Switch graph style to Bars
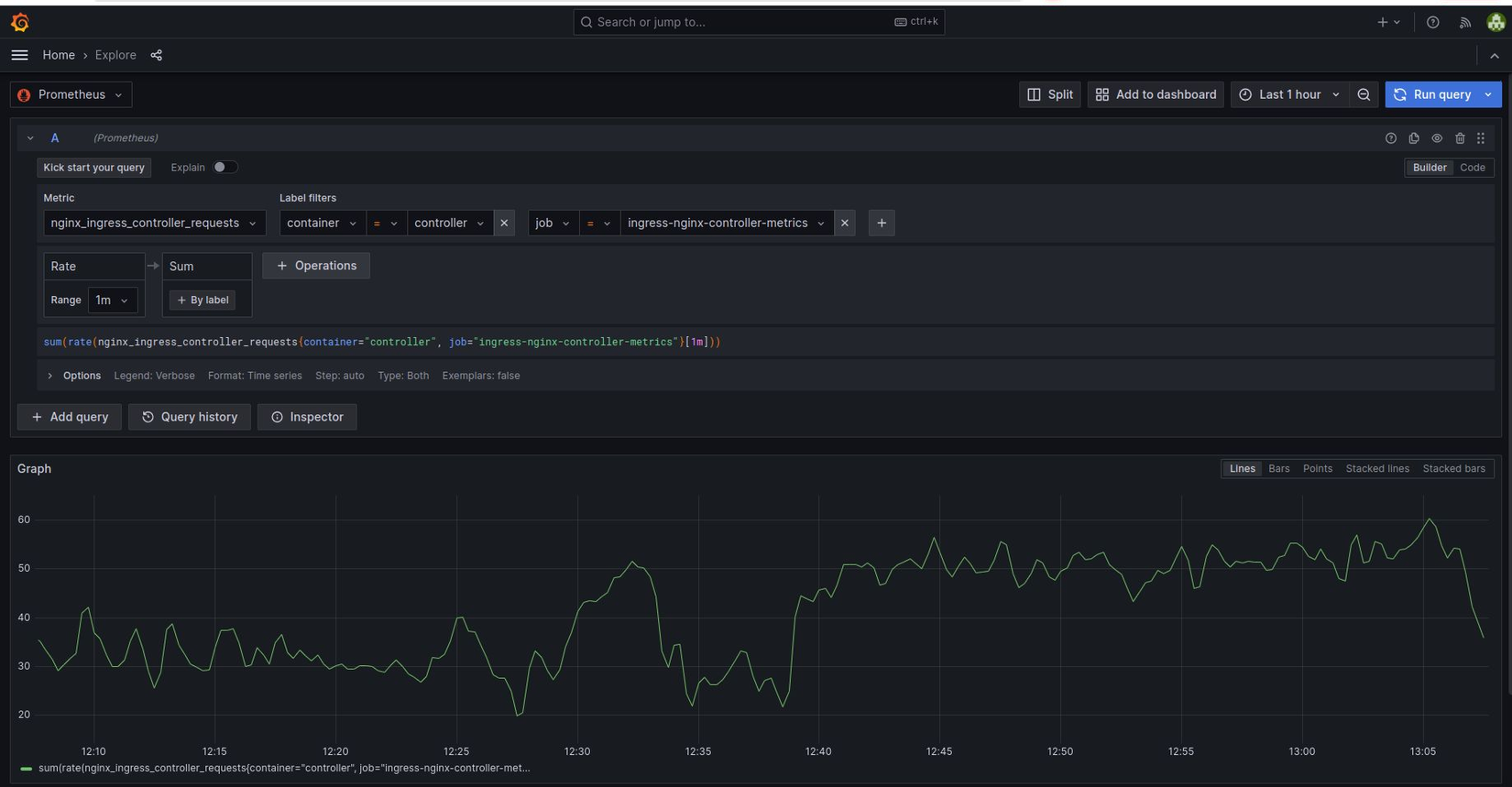This screenshot has height=787, width=1512. 1278,468
